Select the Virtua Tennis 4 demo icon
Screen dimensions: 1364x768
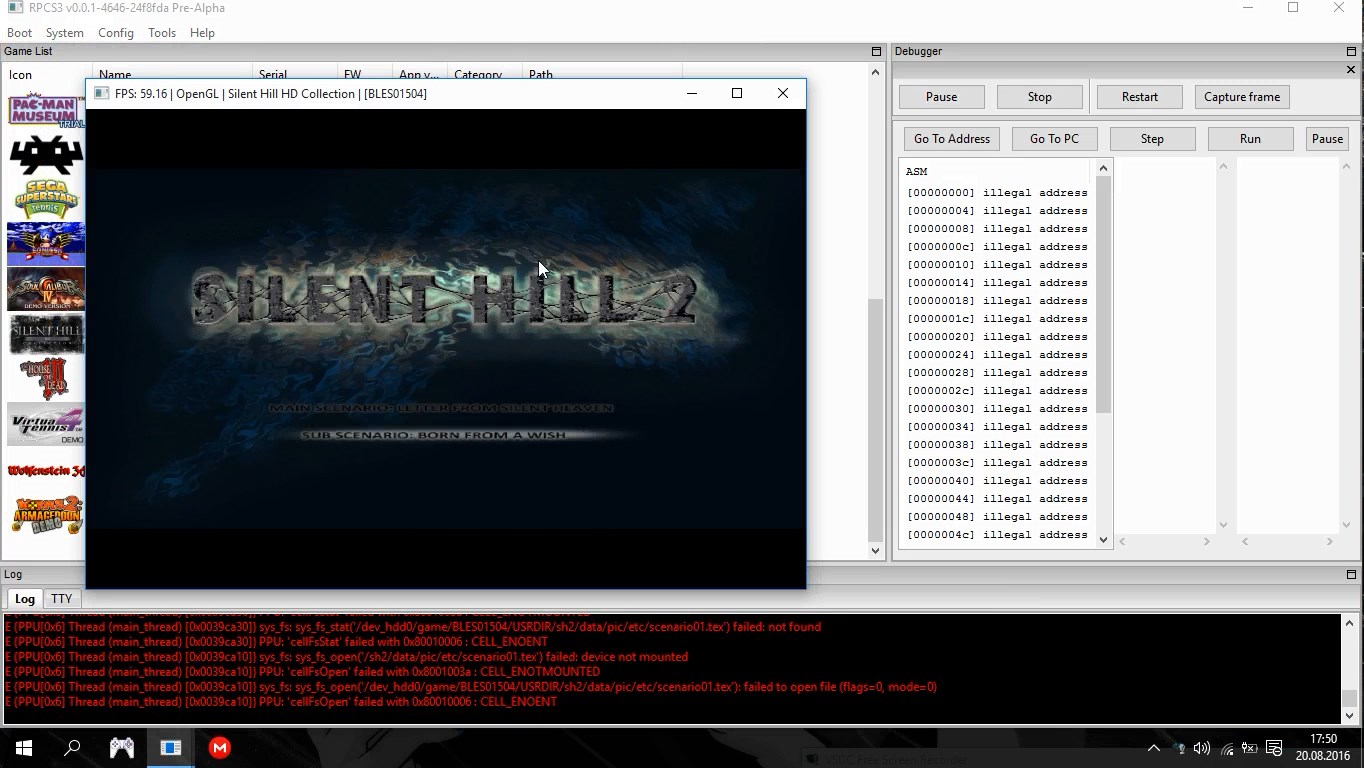coord(45,424)
